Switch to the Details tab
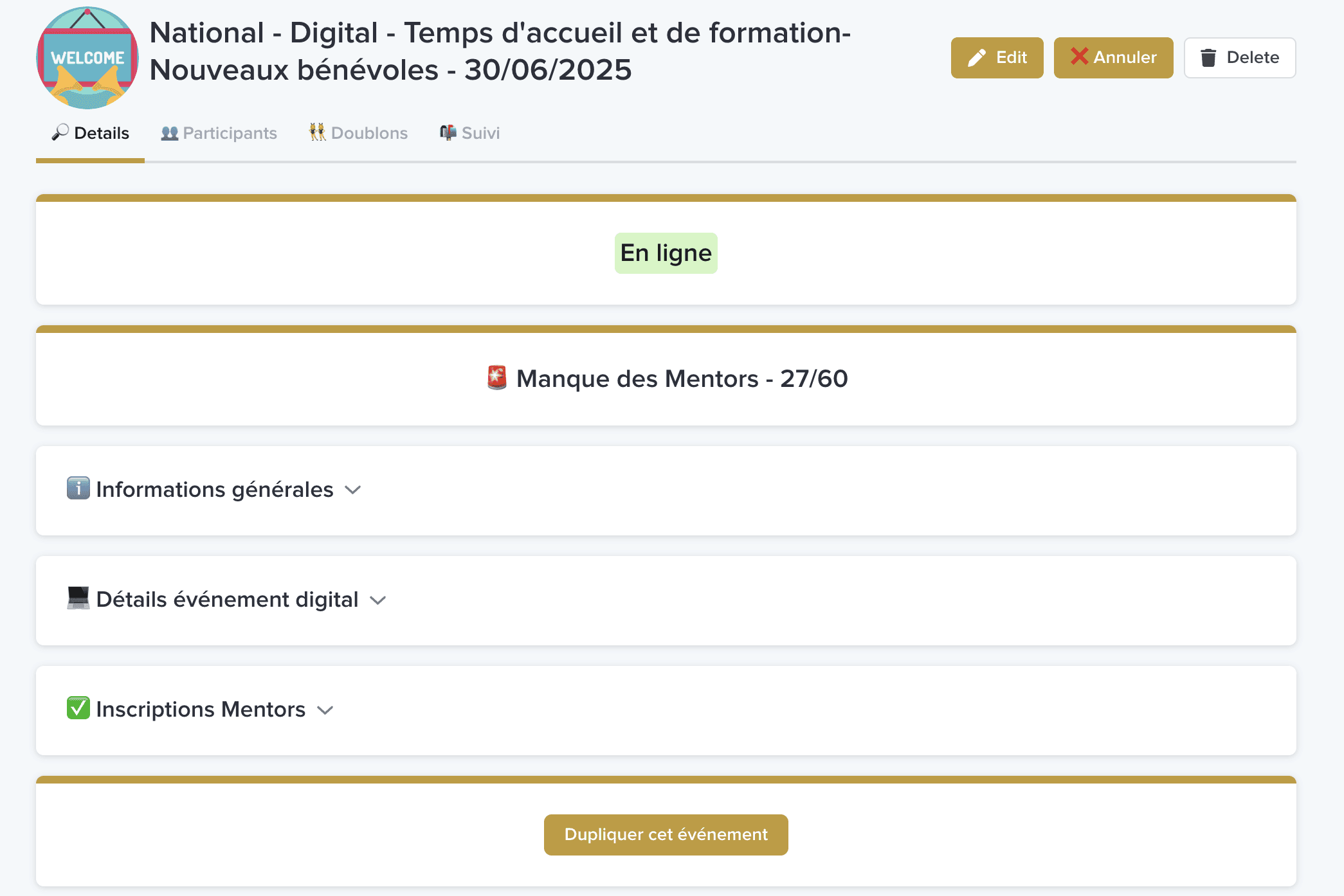 [x=90, y=133]
